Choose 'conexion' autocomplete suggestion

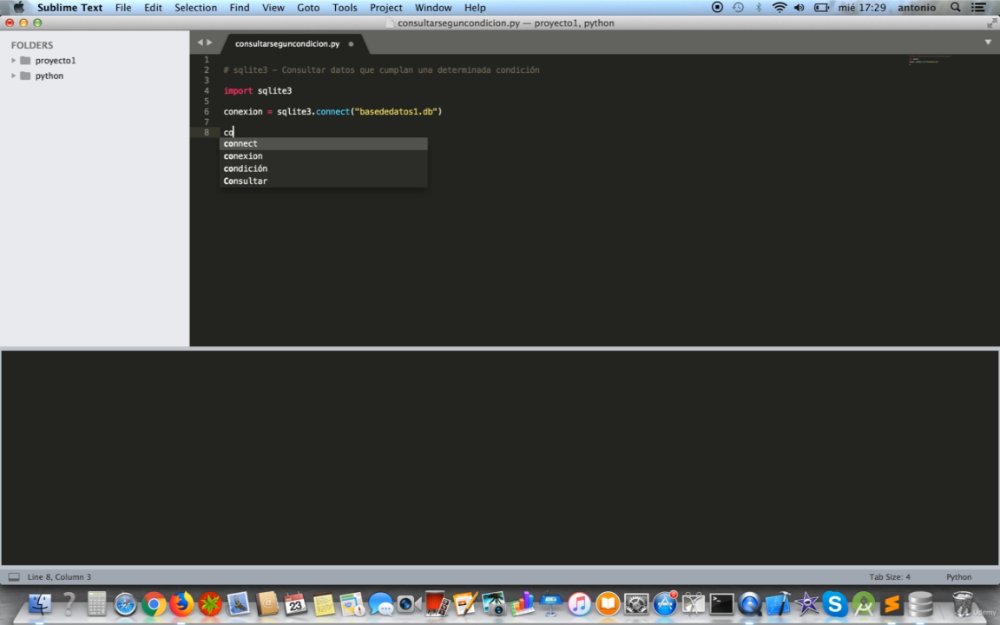[x=323, y=156]
